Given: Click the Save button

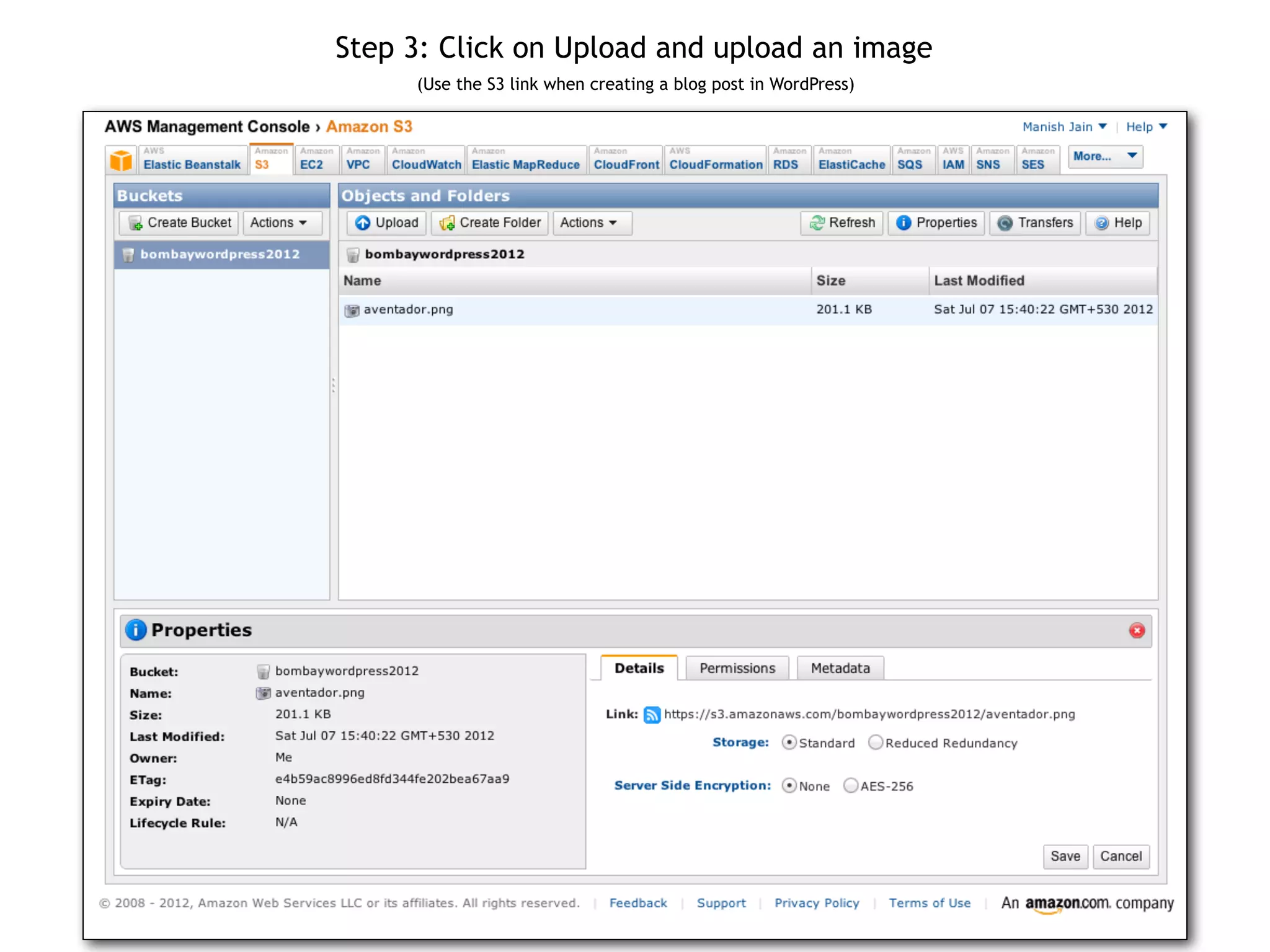Looking at the screenshot, I should [1065, 857].
